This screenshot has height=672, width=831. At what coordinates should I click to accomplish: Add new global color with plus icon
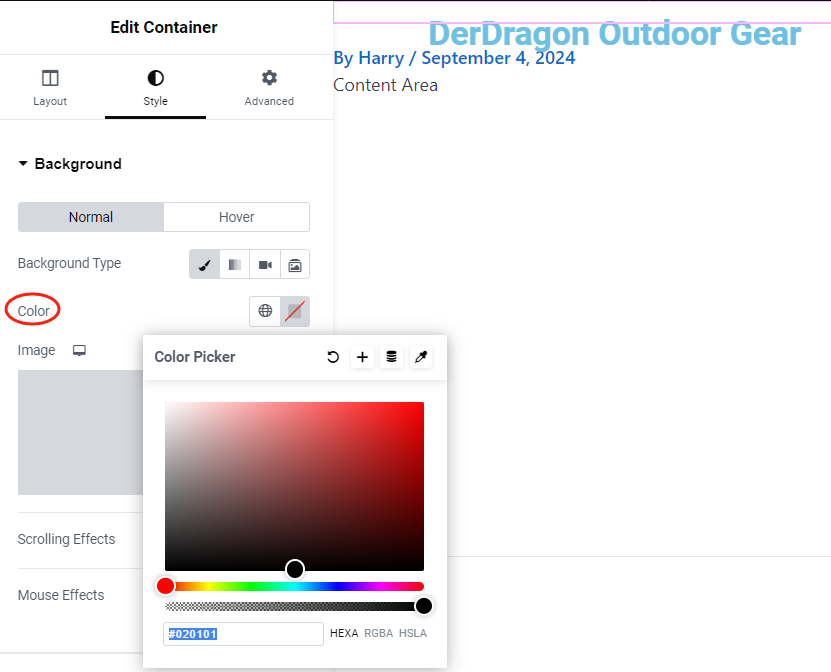tap(362, 357)
